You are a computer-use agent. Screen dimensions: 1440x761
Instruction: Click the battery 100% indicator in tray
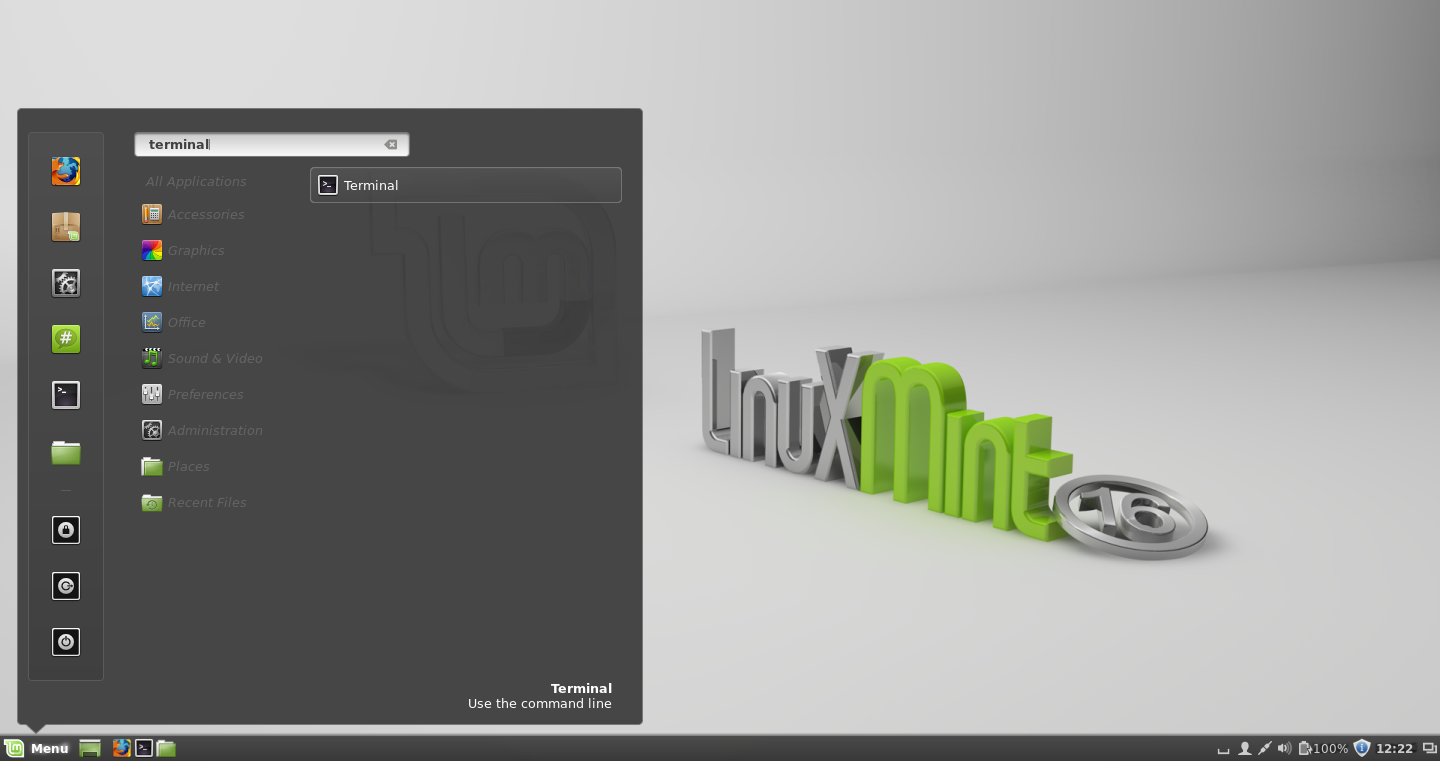pos(1323,748)
